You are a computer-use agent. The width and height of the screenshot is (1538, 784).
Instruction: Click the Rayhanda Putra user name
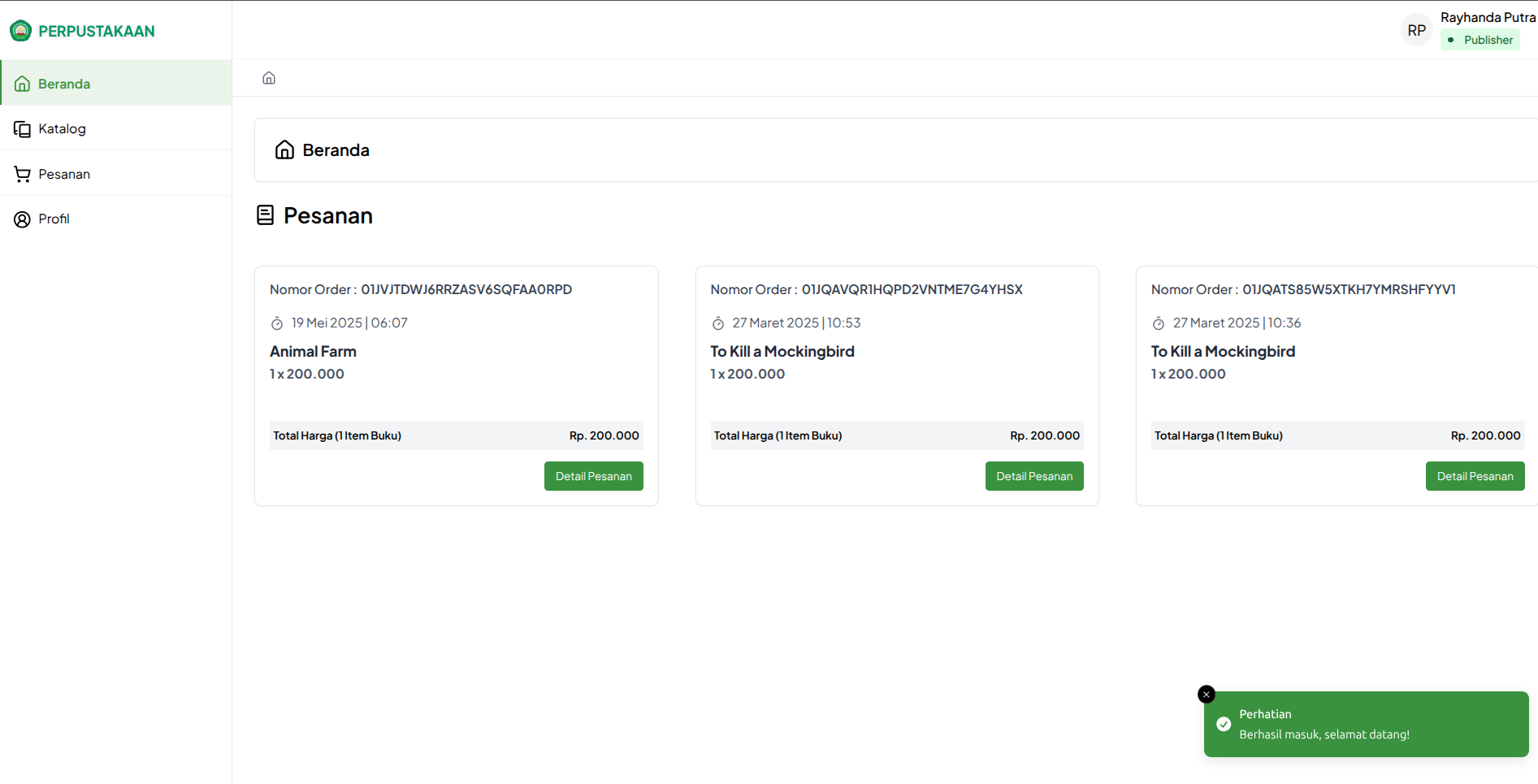pyautogui.click(x=1488, y=17)
